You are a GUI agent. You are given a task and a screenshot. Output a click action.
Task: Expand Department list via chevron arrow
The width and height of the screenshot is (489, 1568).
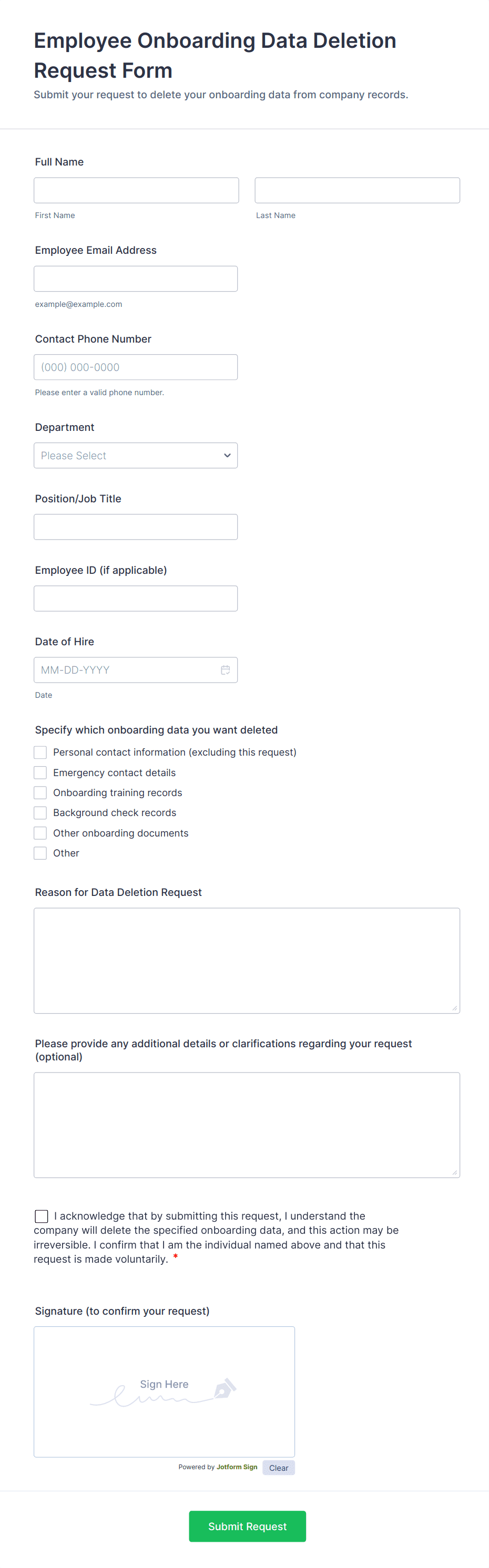click(227, 455)
